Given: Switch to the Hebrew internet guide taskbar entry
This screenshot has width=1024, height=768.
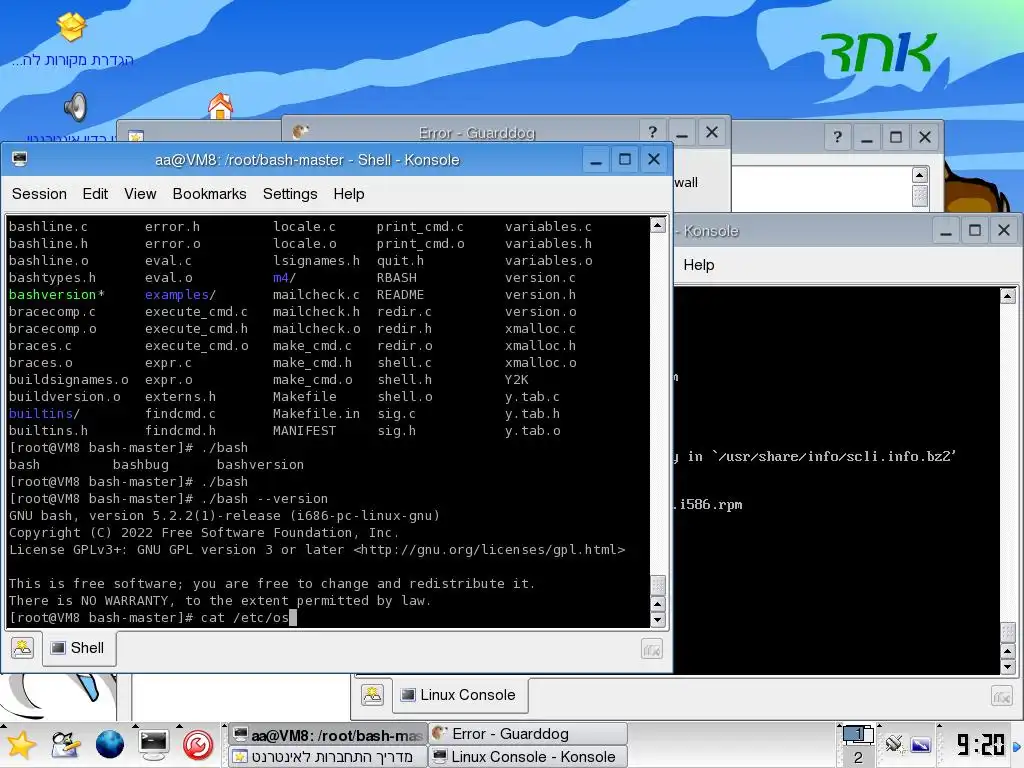Looking at the screenshot, I should [x=328, y=757].
